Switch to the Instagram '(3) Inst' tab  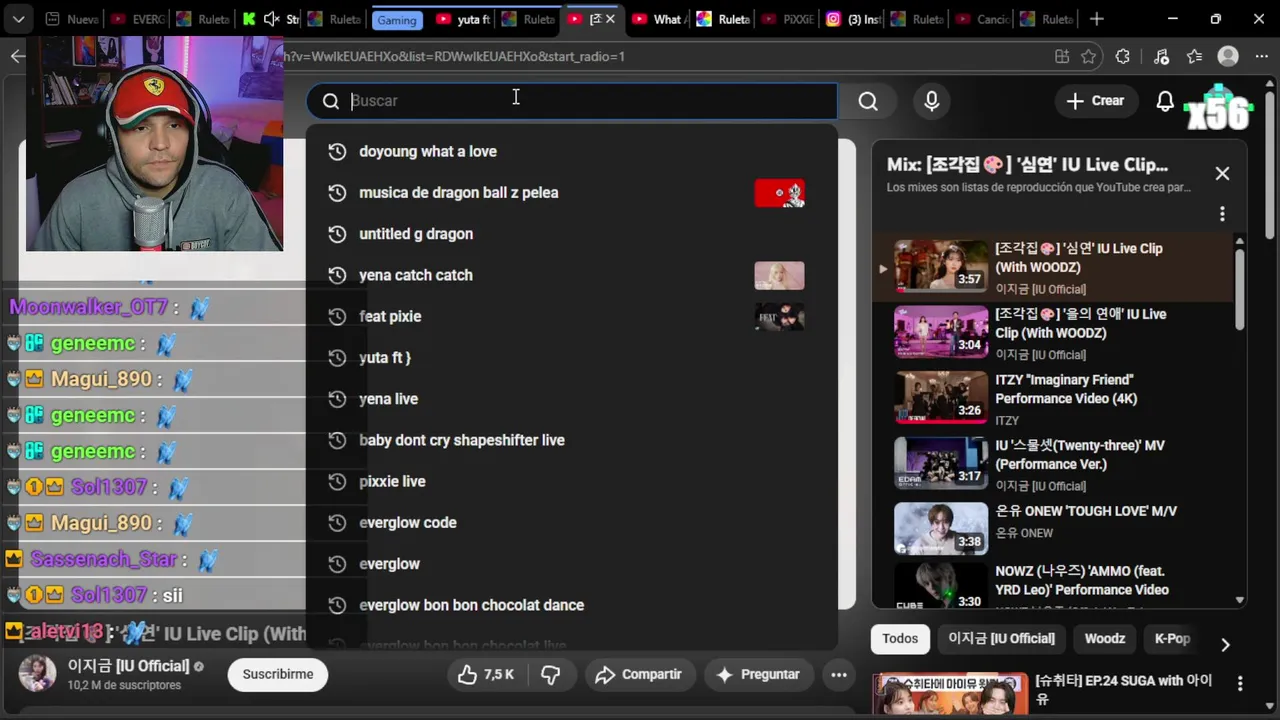tap(852, 19)
